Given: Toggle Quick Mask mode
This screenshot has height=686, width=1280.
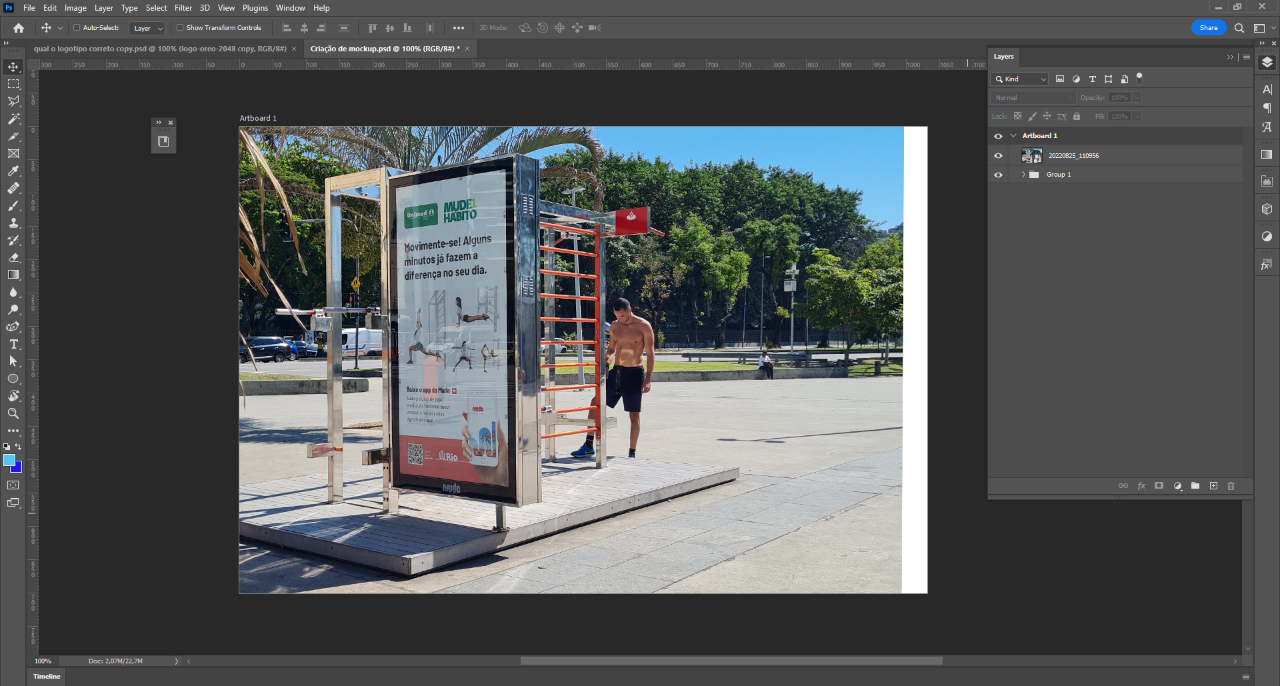Looking at the screenshot, I should click(13, 485).
